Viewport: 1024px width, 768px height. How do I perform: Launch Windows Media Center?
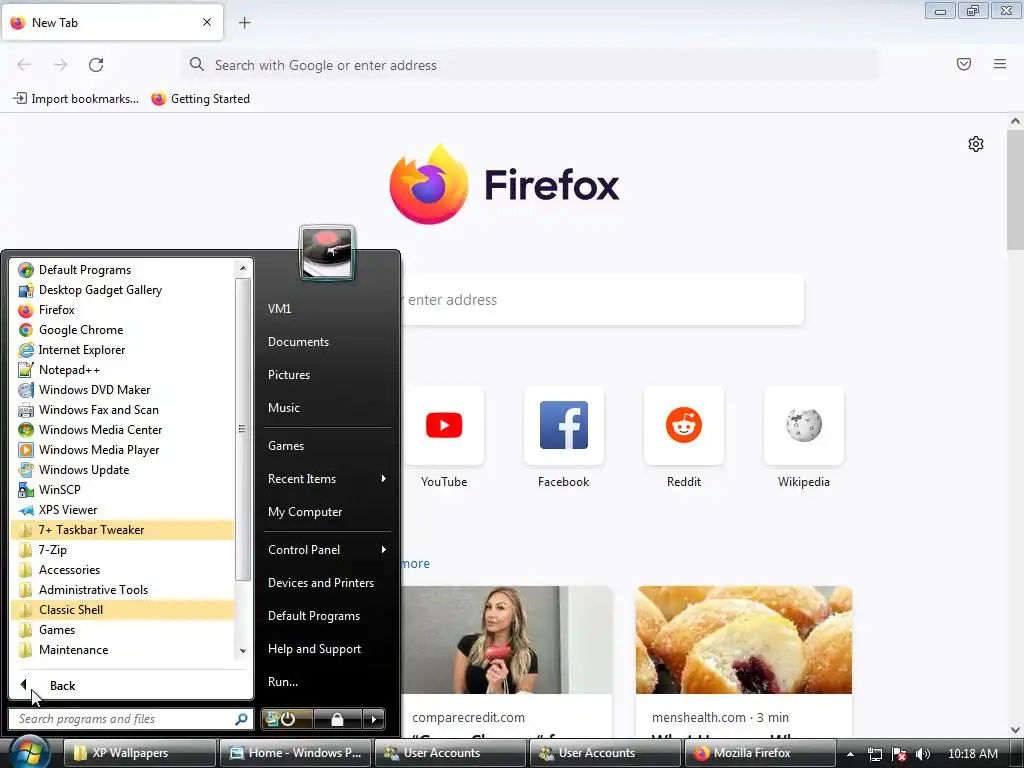pos(122,430)
